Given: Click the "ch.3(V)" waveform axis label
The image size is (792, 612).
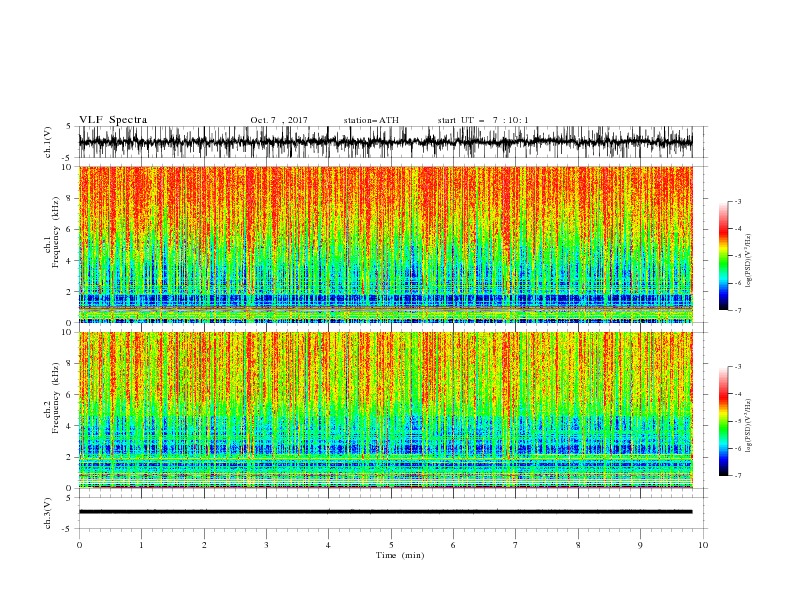Looking at the screenshot, I should [x=48, y=513].
